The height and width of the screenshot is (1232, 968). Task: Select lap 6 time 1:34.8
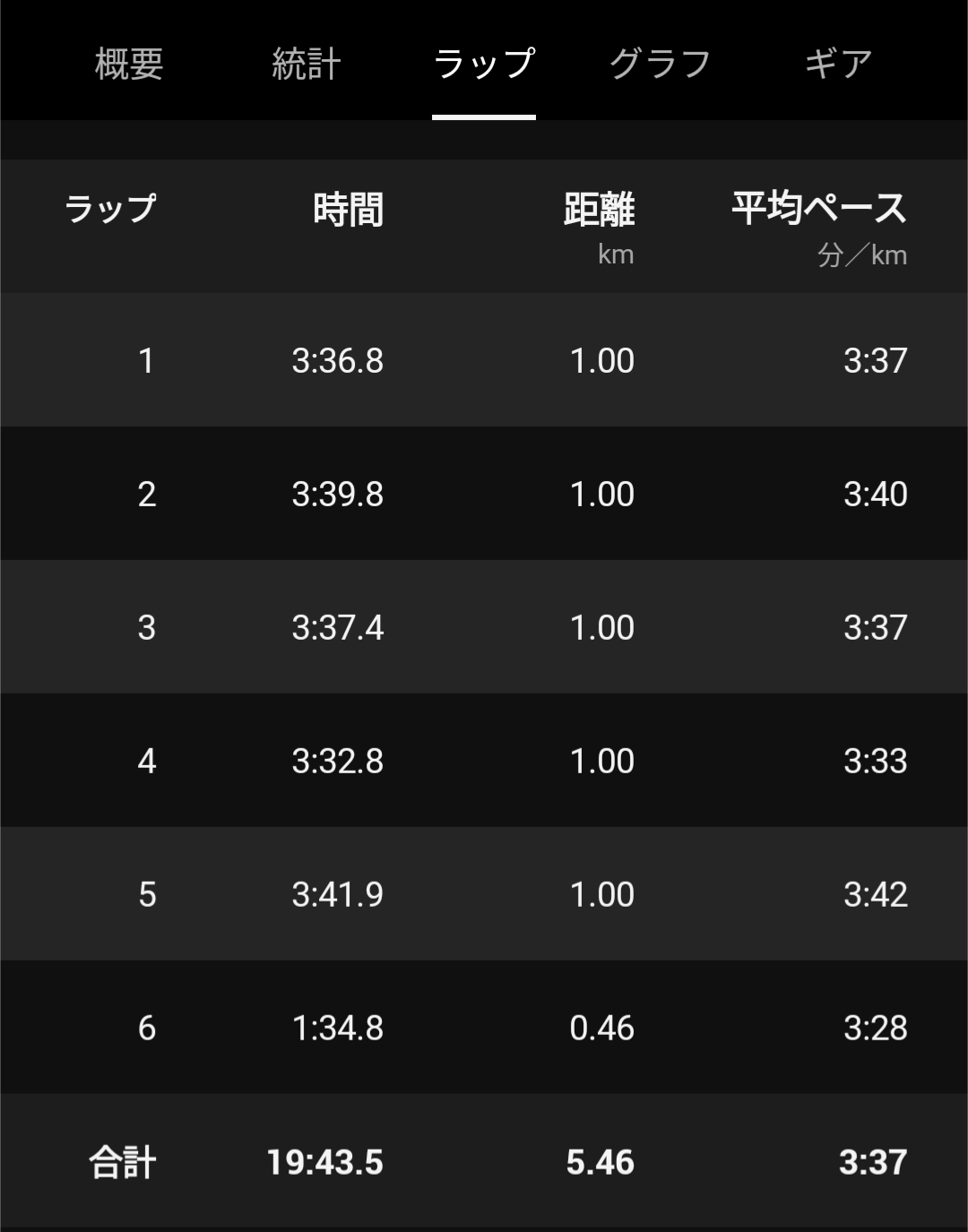[x=337, y=1028]
